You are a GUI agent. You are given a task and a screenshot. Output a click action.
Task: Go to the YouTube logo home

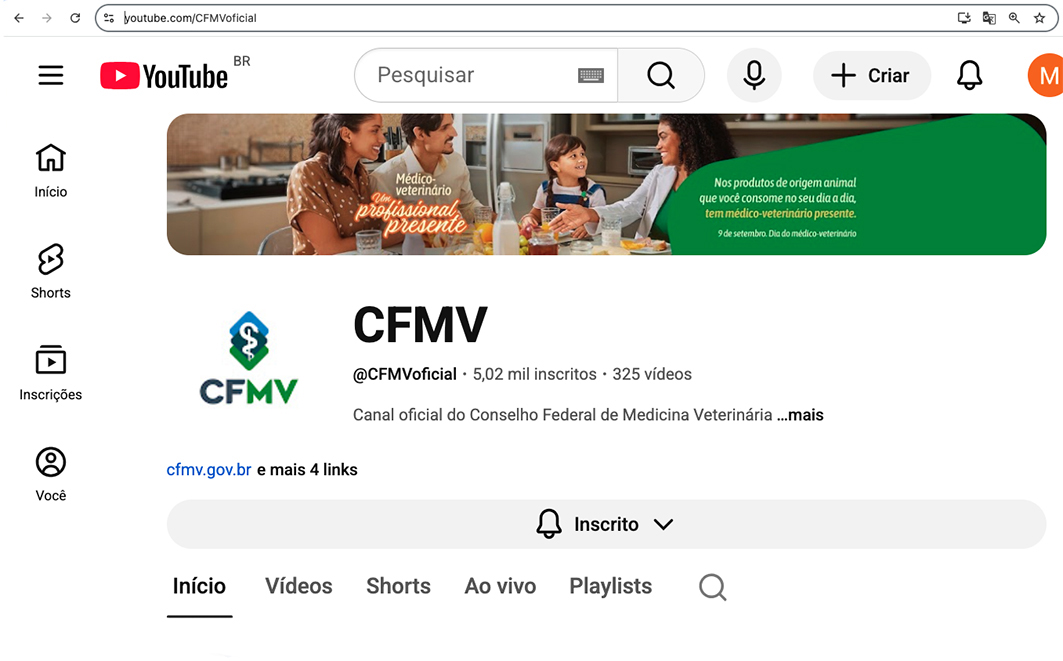tap(165, 76)
